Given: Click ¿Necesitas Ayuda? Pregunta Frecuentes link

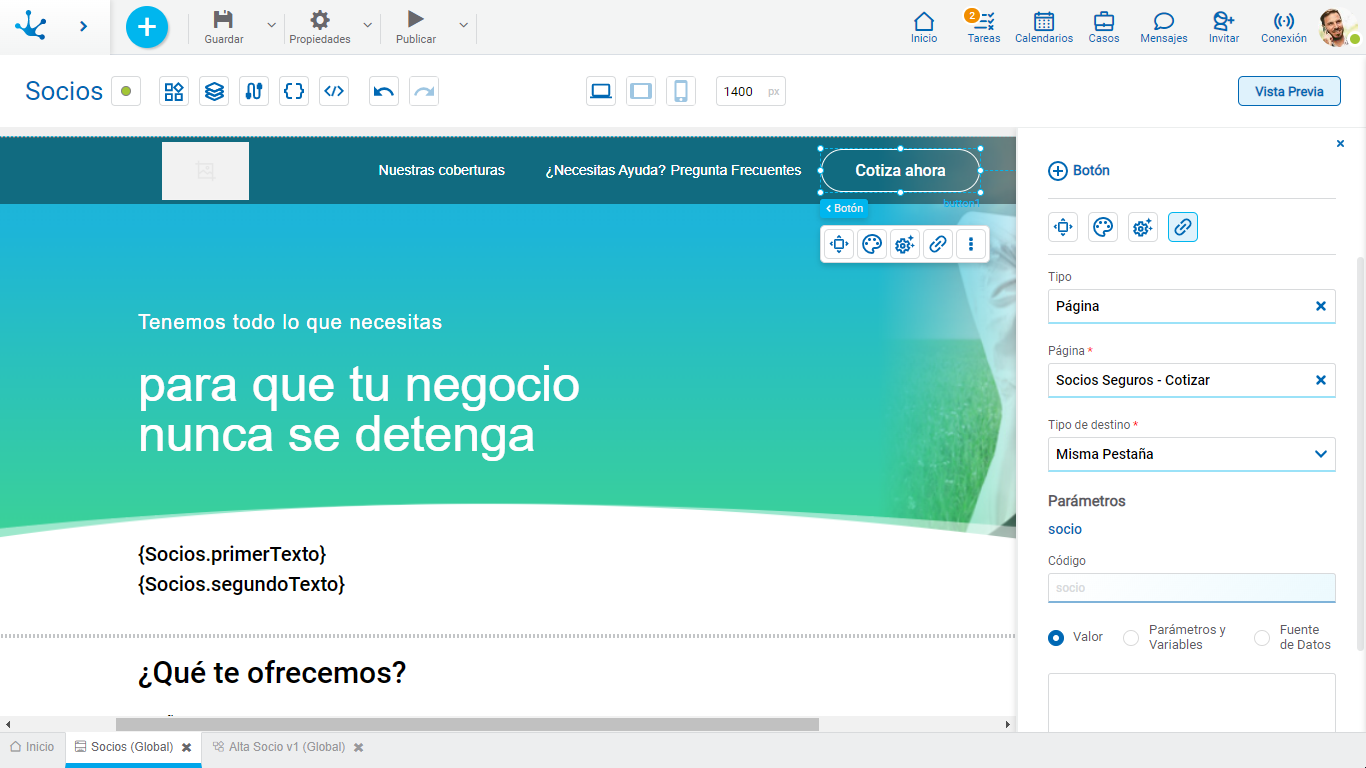Looking at the screenshot, I should pos(673,170).
